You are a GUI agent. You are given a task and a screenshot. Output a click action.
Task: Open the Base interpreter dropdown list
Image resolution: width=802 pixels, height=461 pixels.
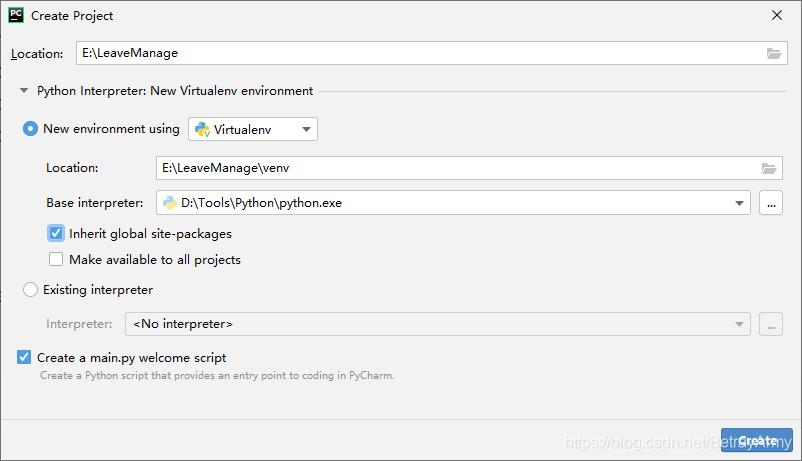[739, 203]
